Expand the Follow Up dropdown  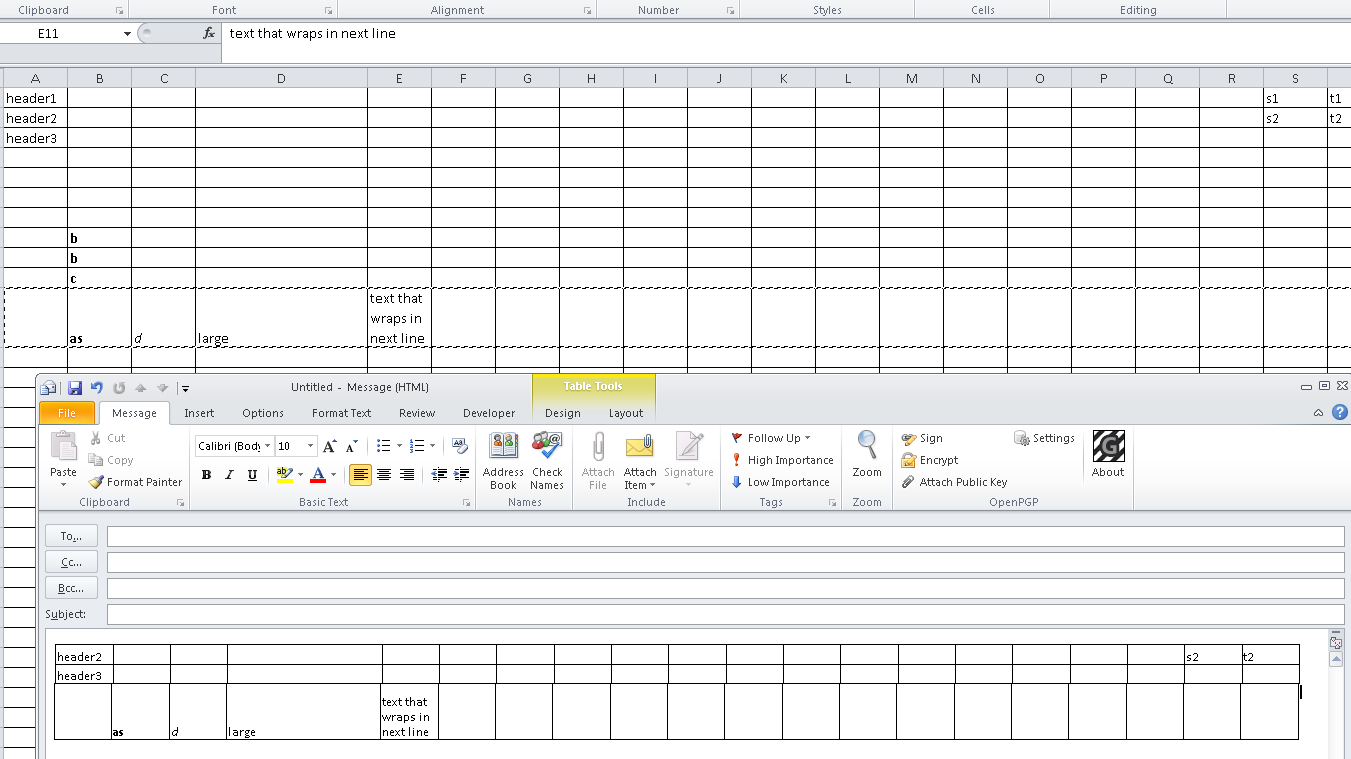808,438
